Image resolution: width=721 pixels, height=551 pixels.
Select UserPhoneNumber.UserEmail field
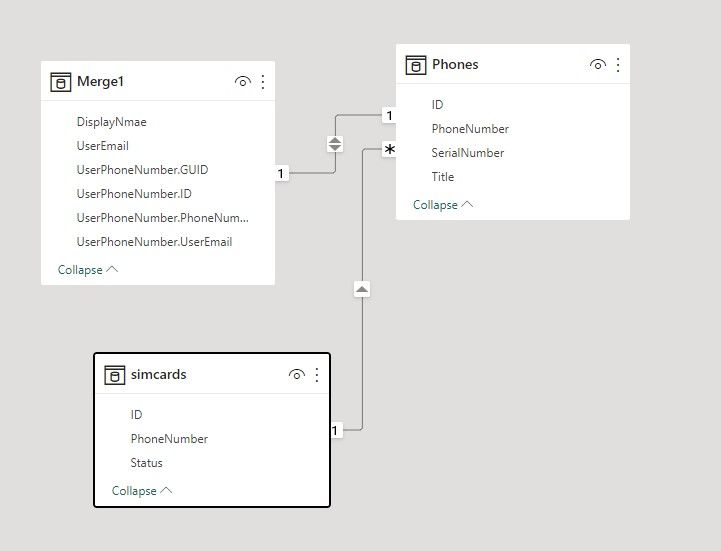[x=154, y=242]
